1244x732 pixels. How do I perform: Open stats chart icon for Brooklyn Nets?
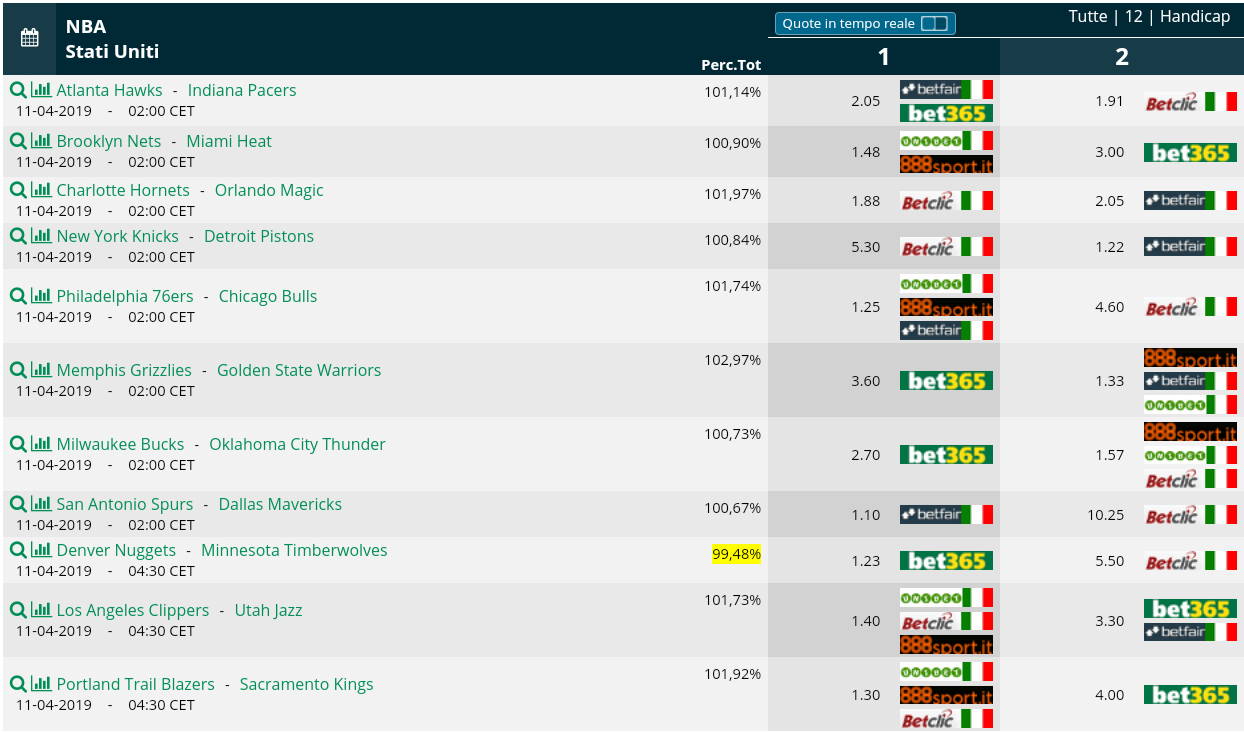pos(41,141)
